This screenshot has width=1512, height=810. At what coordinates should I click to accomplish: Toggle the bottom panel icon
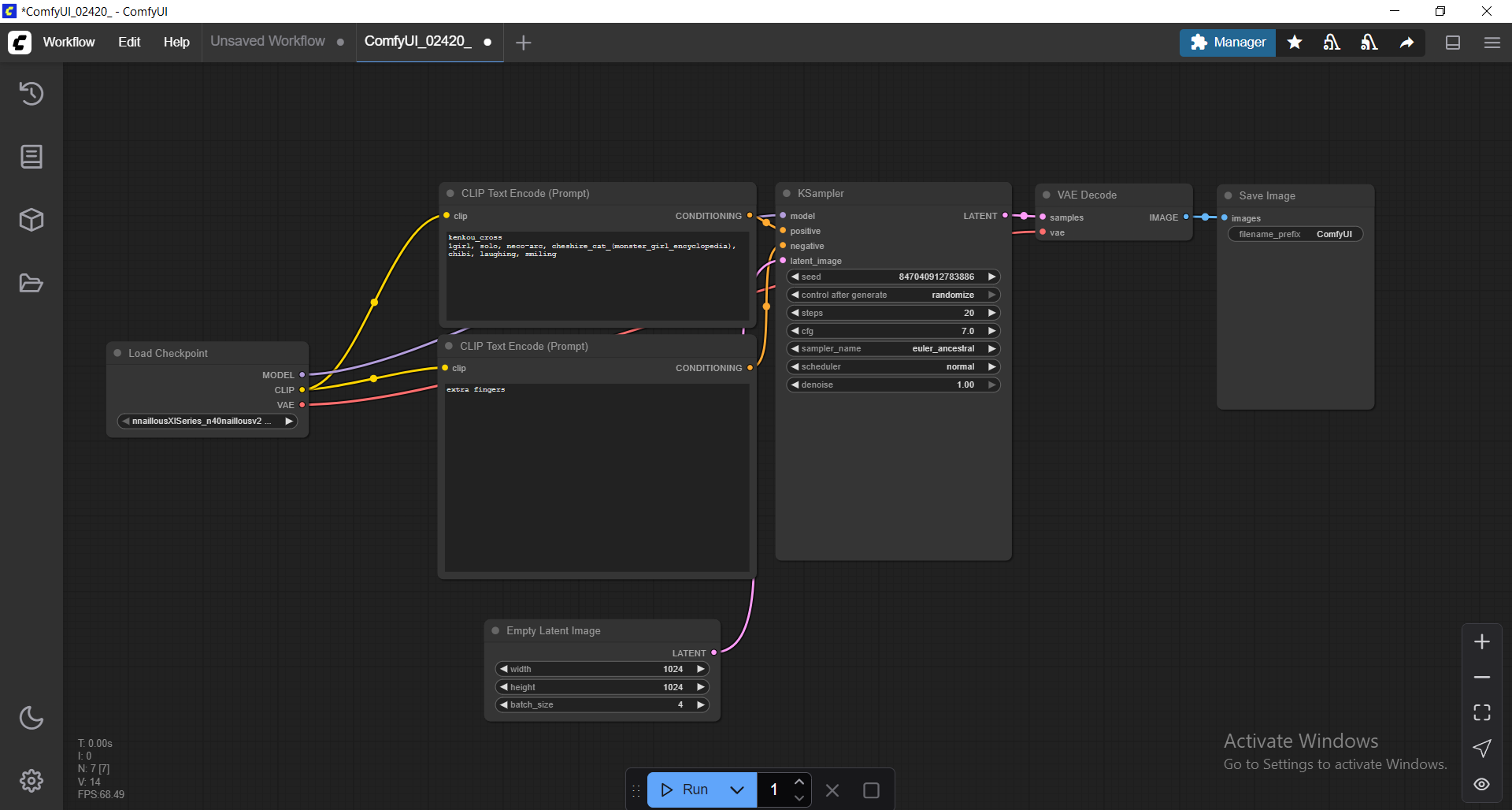click(x=1453, y=43)
